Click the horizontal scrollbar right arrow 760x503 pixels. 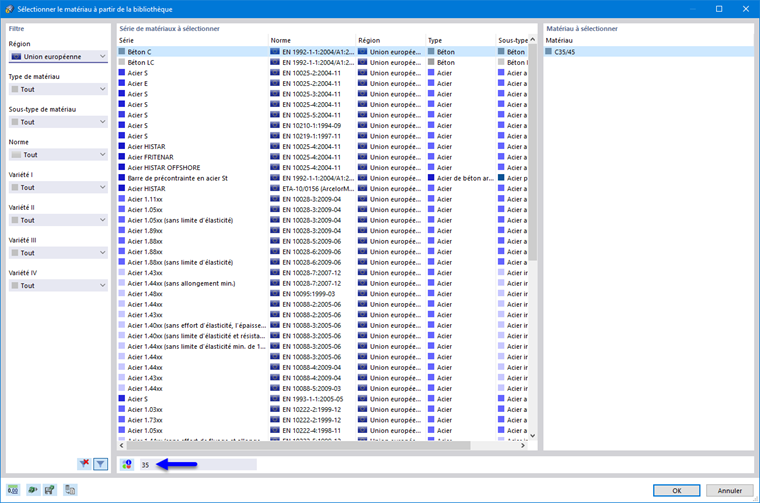click(523, 445)
